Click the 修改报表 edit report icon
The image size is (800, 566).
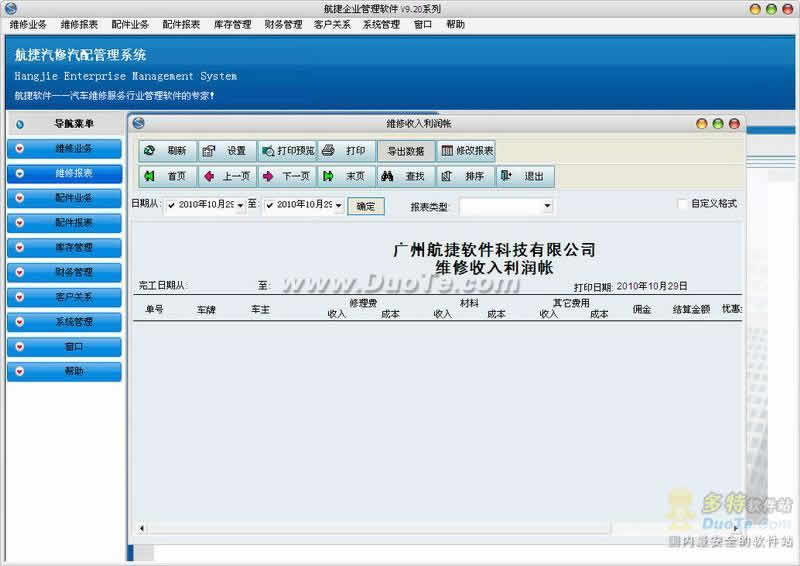pos(447,151)
